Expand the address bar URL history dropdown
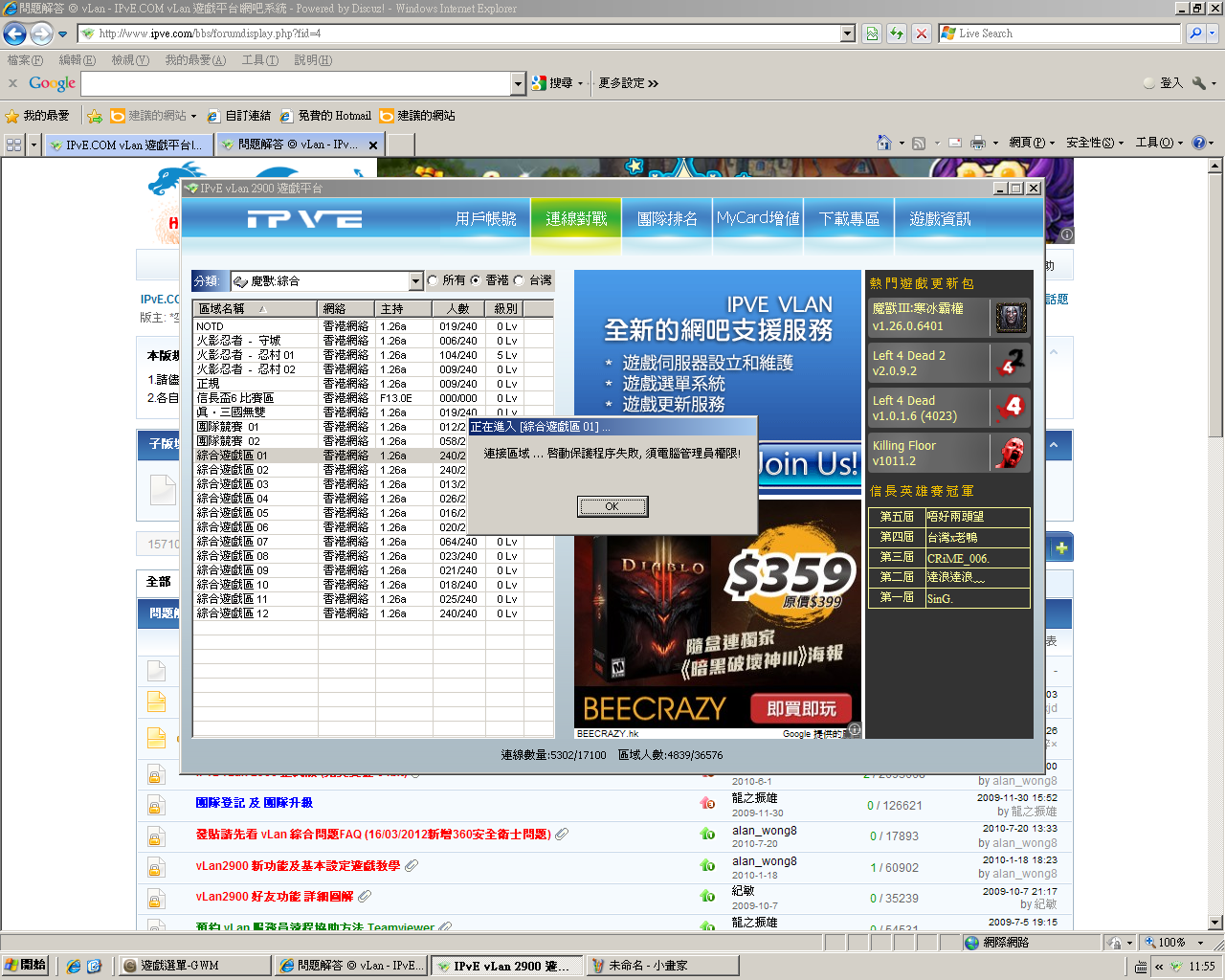The height and width of the screenshot is (980, 1225). 848,33
